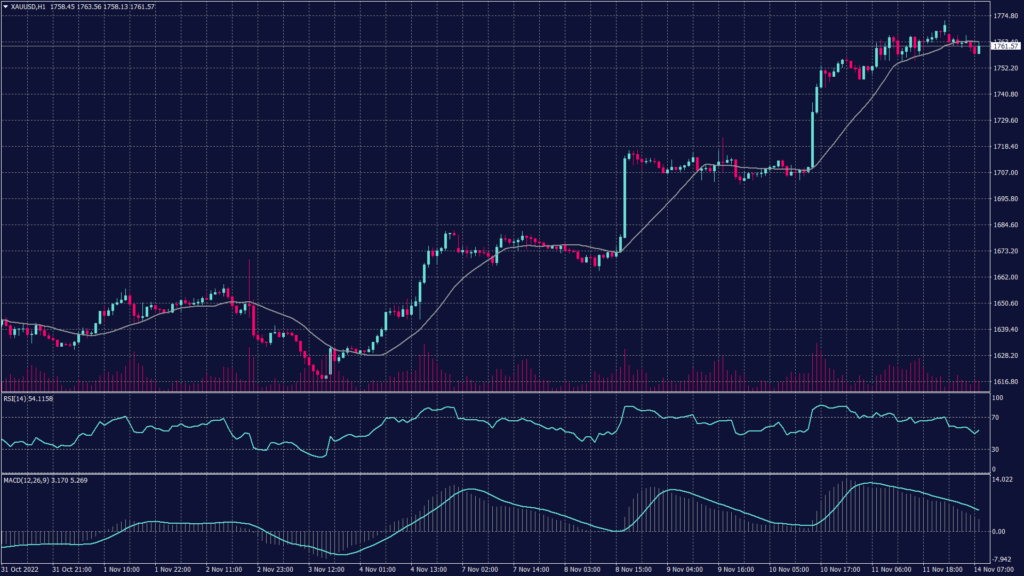Click the current price tag 1761.57
This screenshot has width=1024, height=576.
[1005, 46]
